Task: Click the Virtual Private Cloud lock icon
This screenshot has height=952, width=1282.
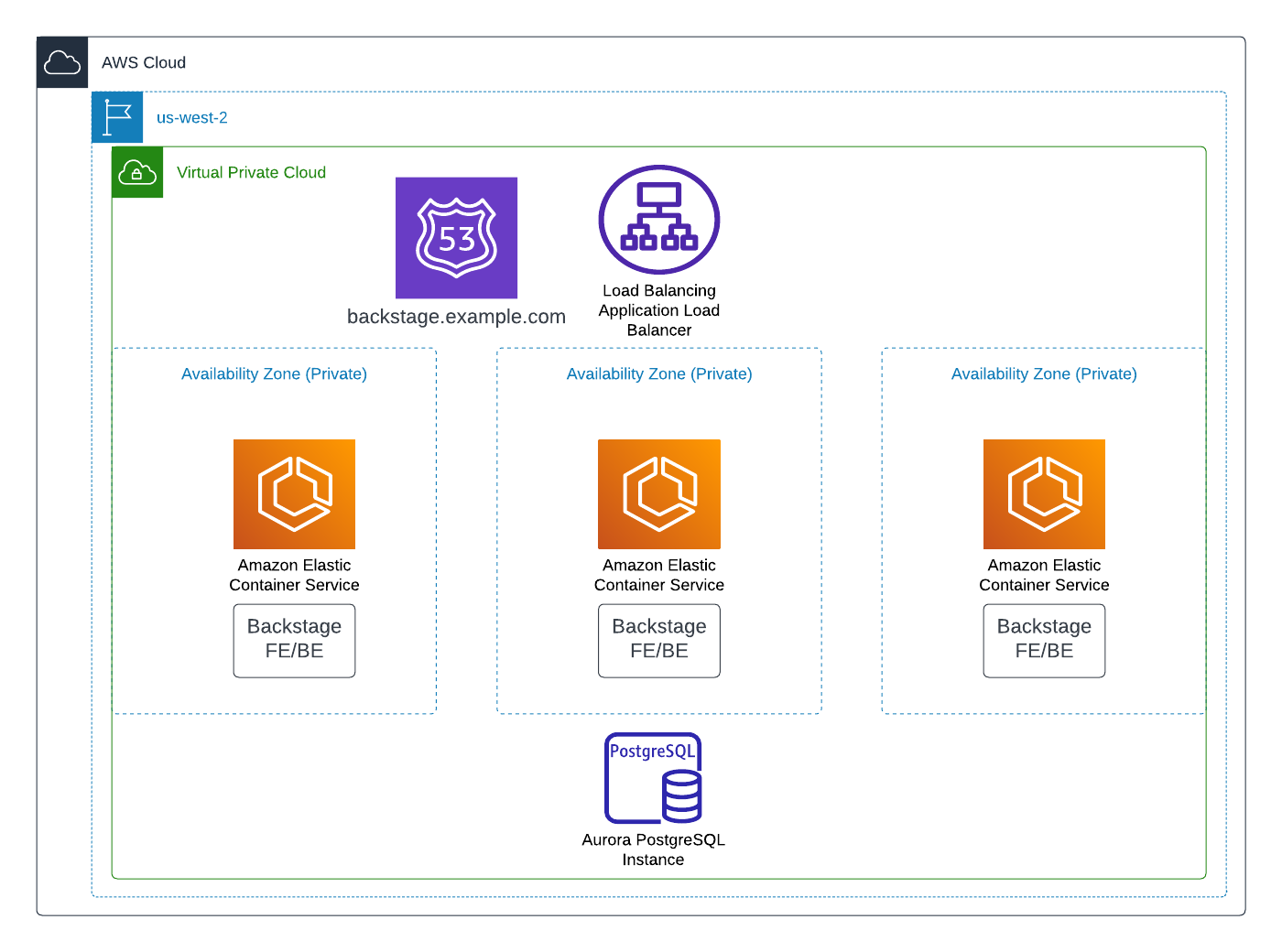Action: pyautogui.click(x=137, y=172)
